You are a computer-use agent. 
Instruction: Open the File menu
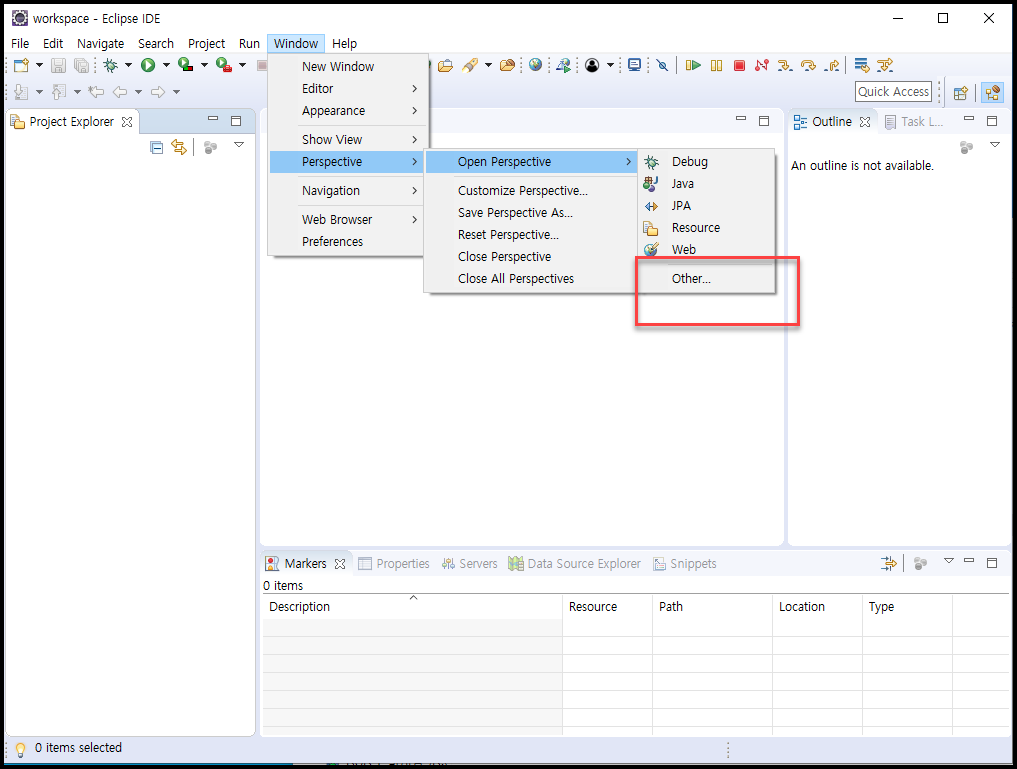click(20, 43)
